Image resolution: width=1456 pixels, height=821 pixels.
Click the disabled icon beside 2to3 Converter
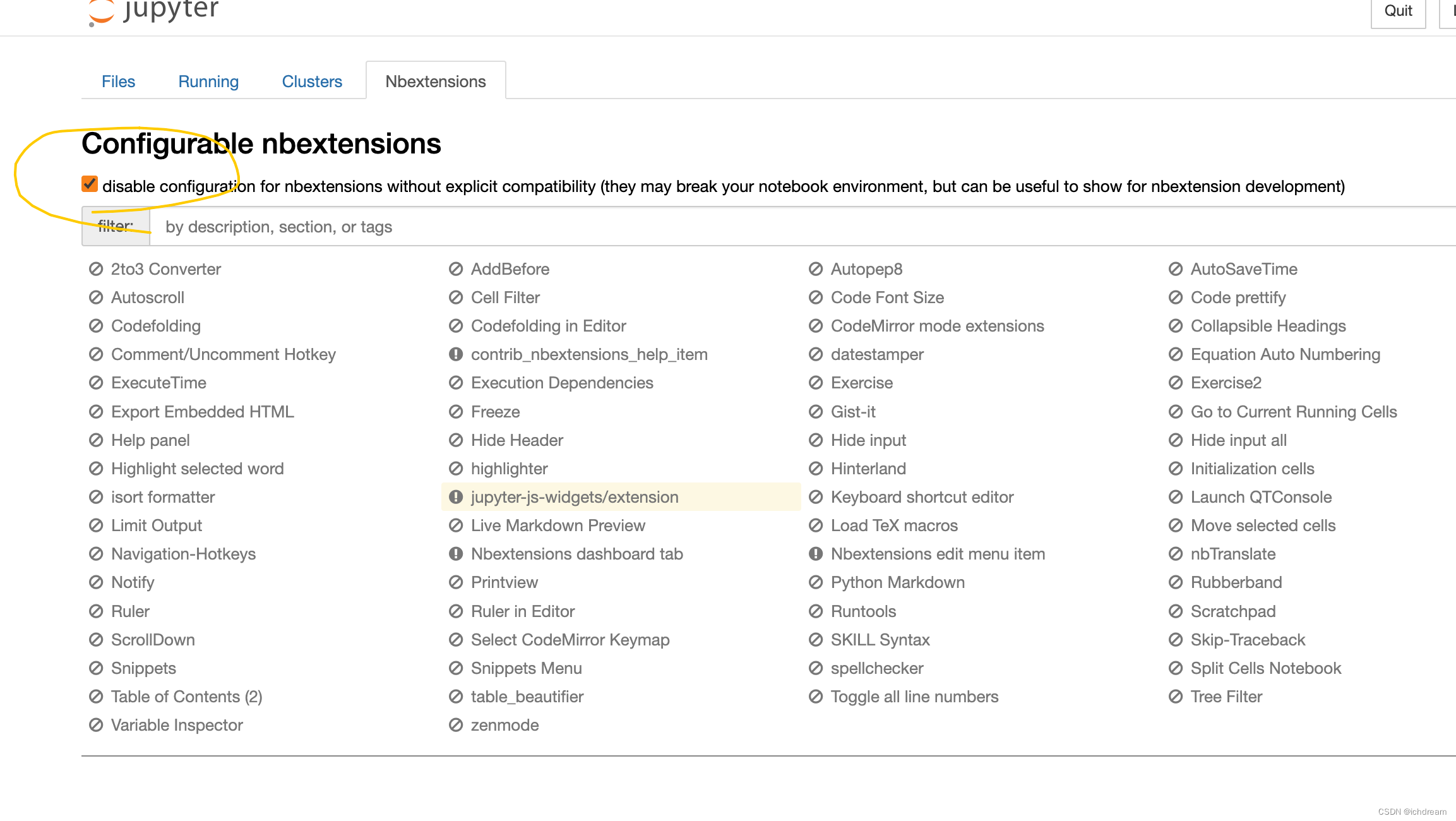coord(96,270)
